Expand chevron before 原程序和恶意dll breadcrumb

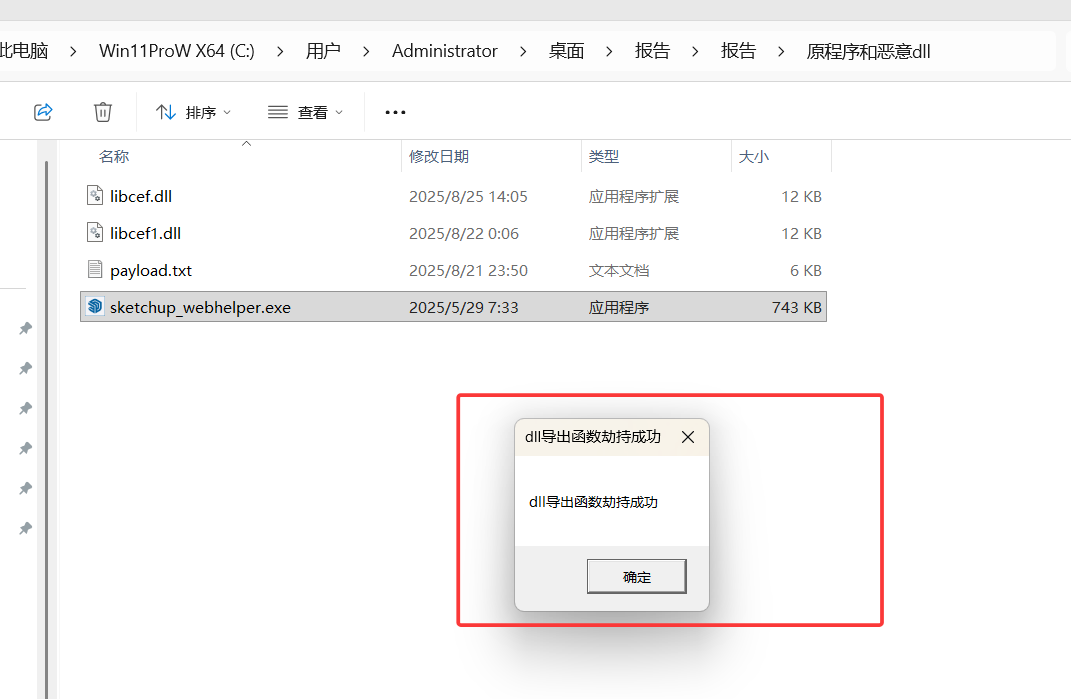coord(781,51)
